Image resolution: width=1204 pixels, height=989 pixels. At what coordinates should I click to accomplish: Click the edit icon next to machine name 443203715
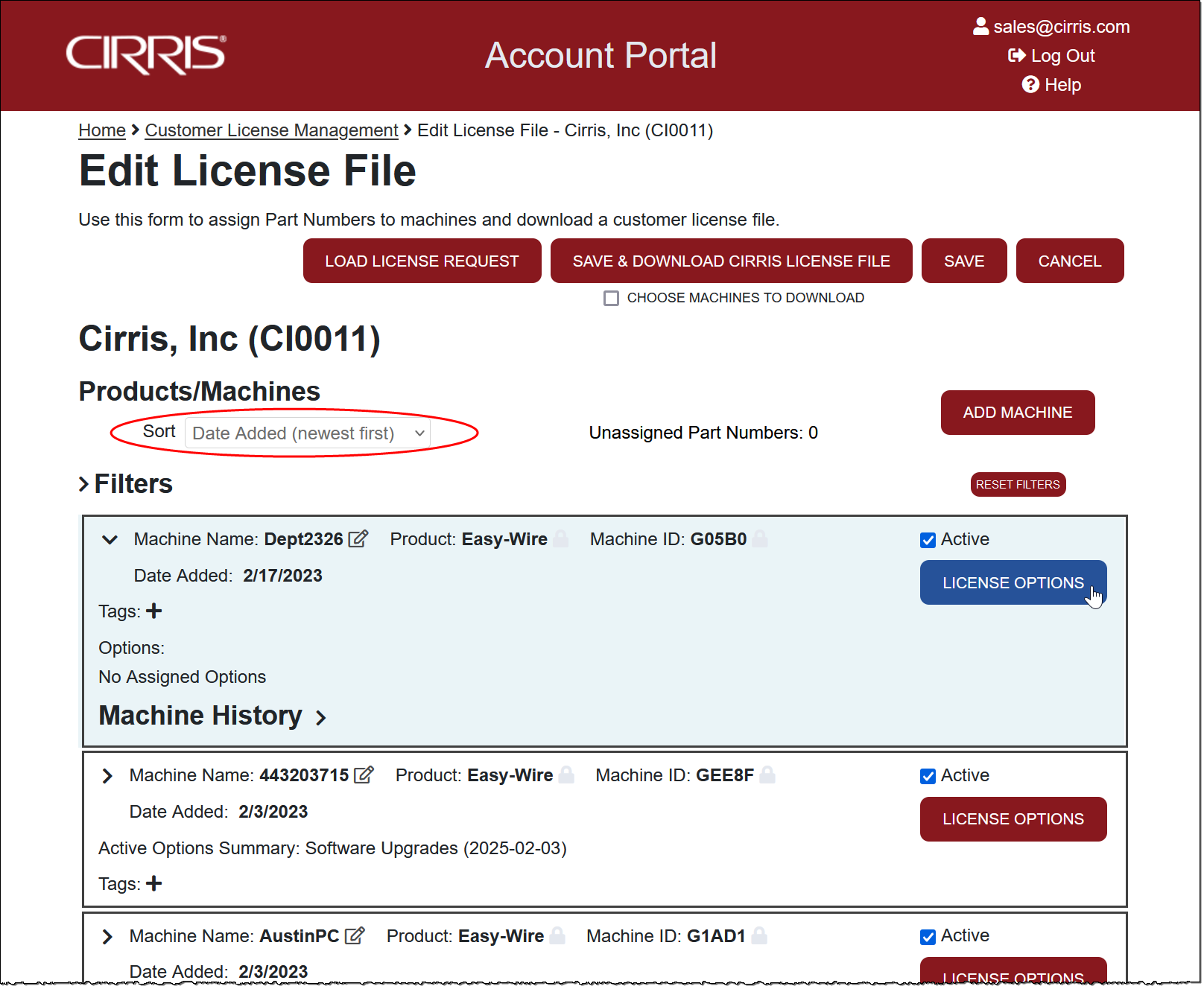click(364, 775)
